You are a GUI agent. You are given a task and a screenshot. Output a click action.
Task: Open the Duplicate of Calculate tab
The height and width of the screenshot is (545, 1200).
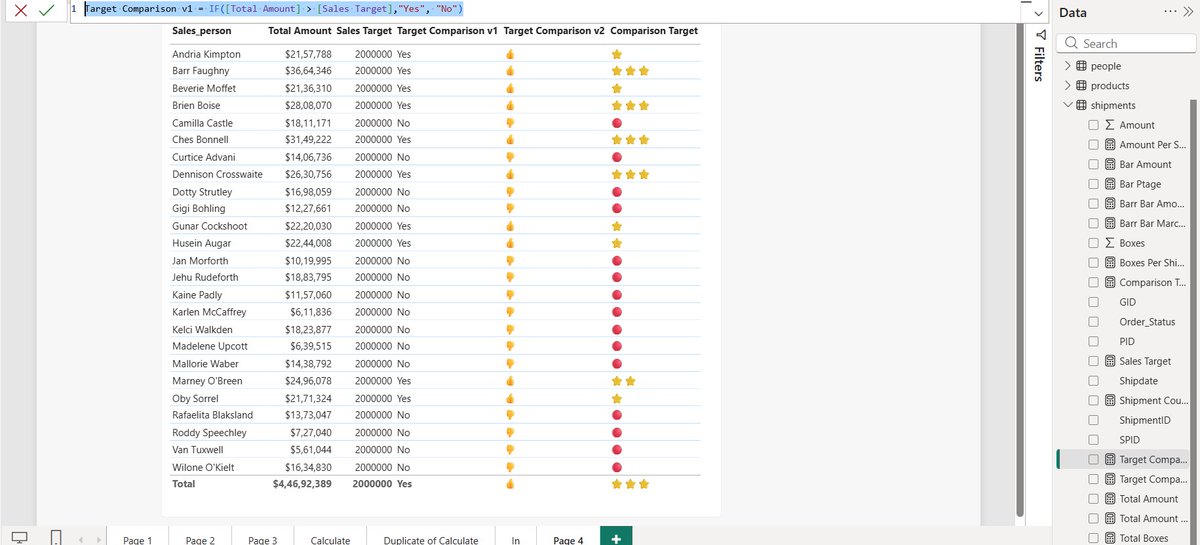point(431,538)
